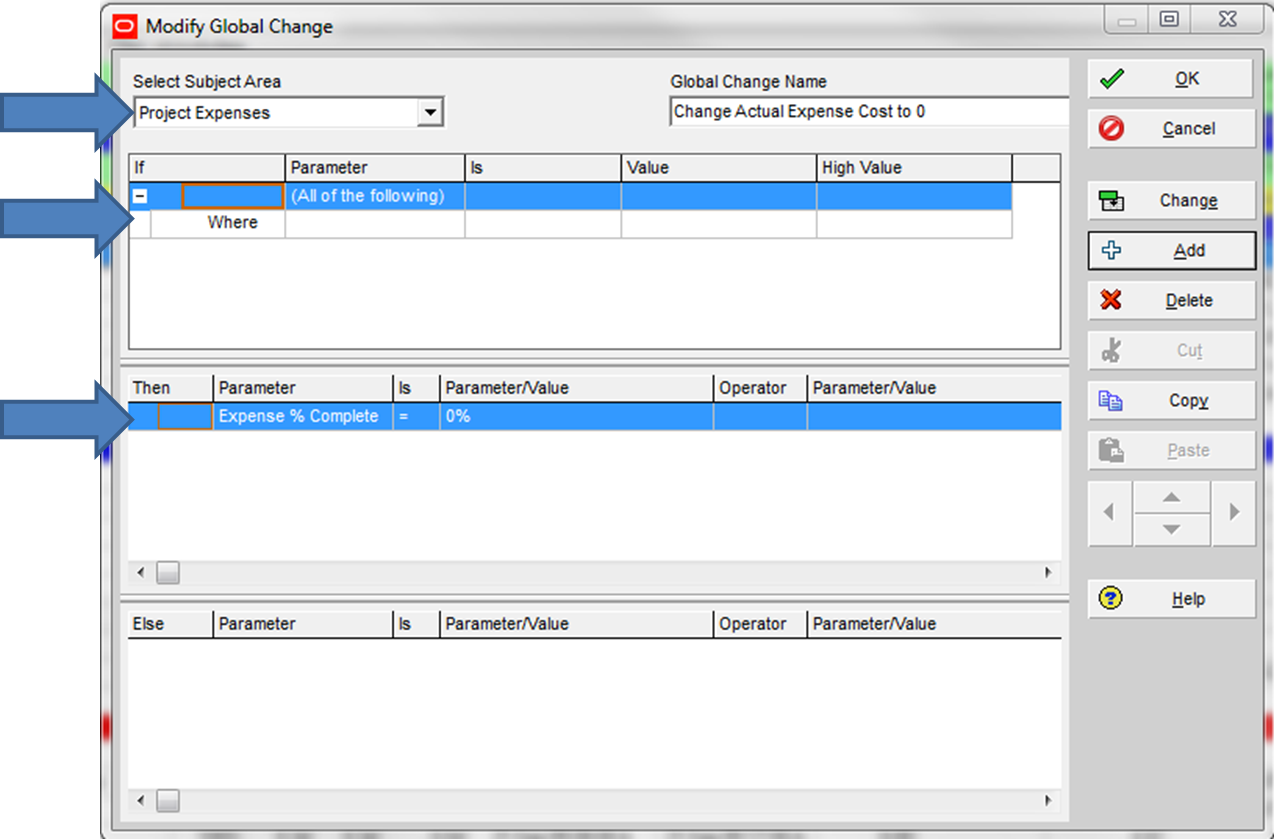This screenshot has height=839, width=1274.
Task: Click the OK button
Action: (x=1170, y=78)
